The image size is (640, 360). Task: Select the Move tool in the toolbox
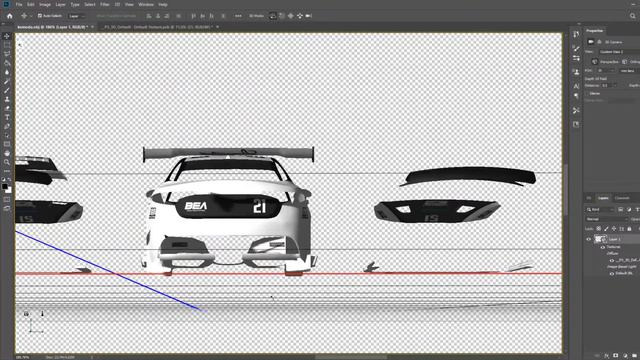point(7,36)
